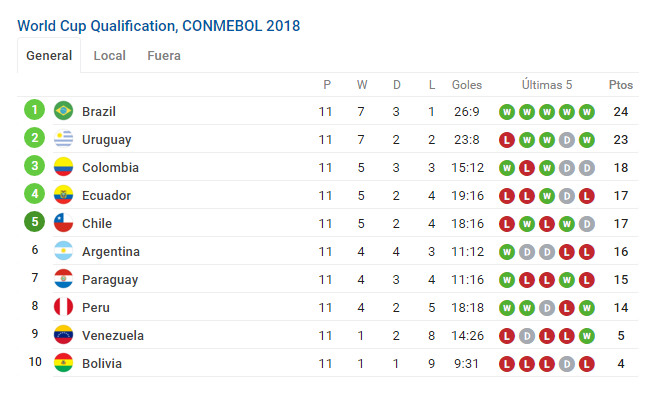Click Uruguay's red L loss badge

coord(507,140)
